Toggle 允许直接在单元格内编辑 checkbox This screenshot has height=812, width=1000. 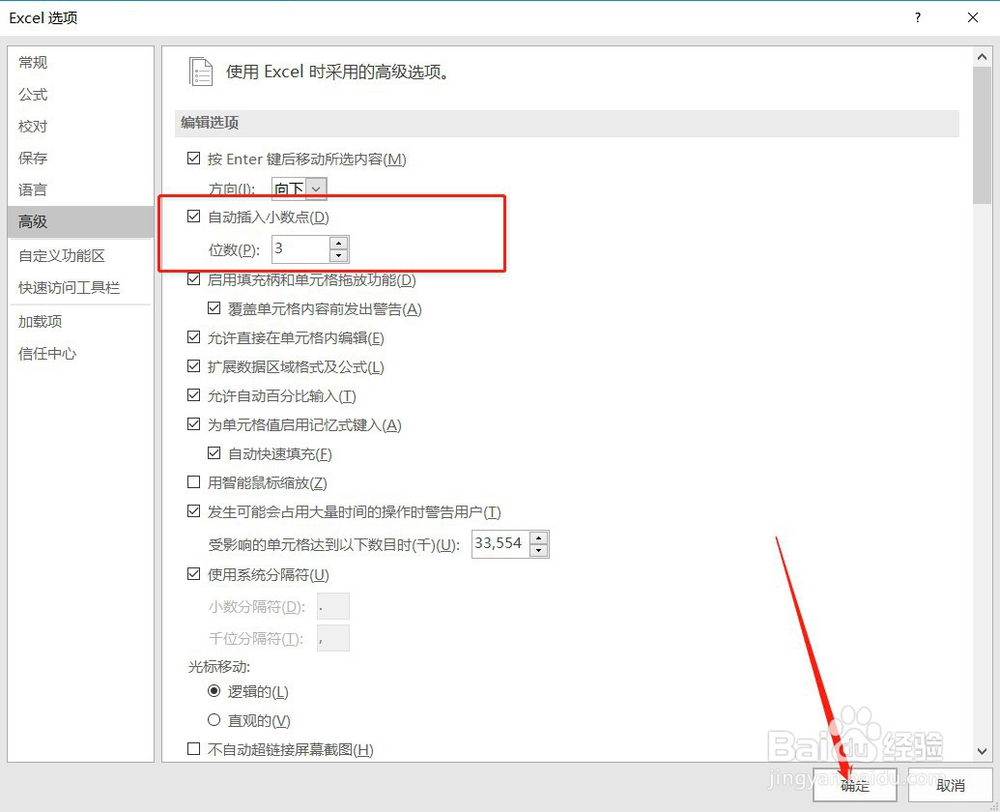point(194,337)
